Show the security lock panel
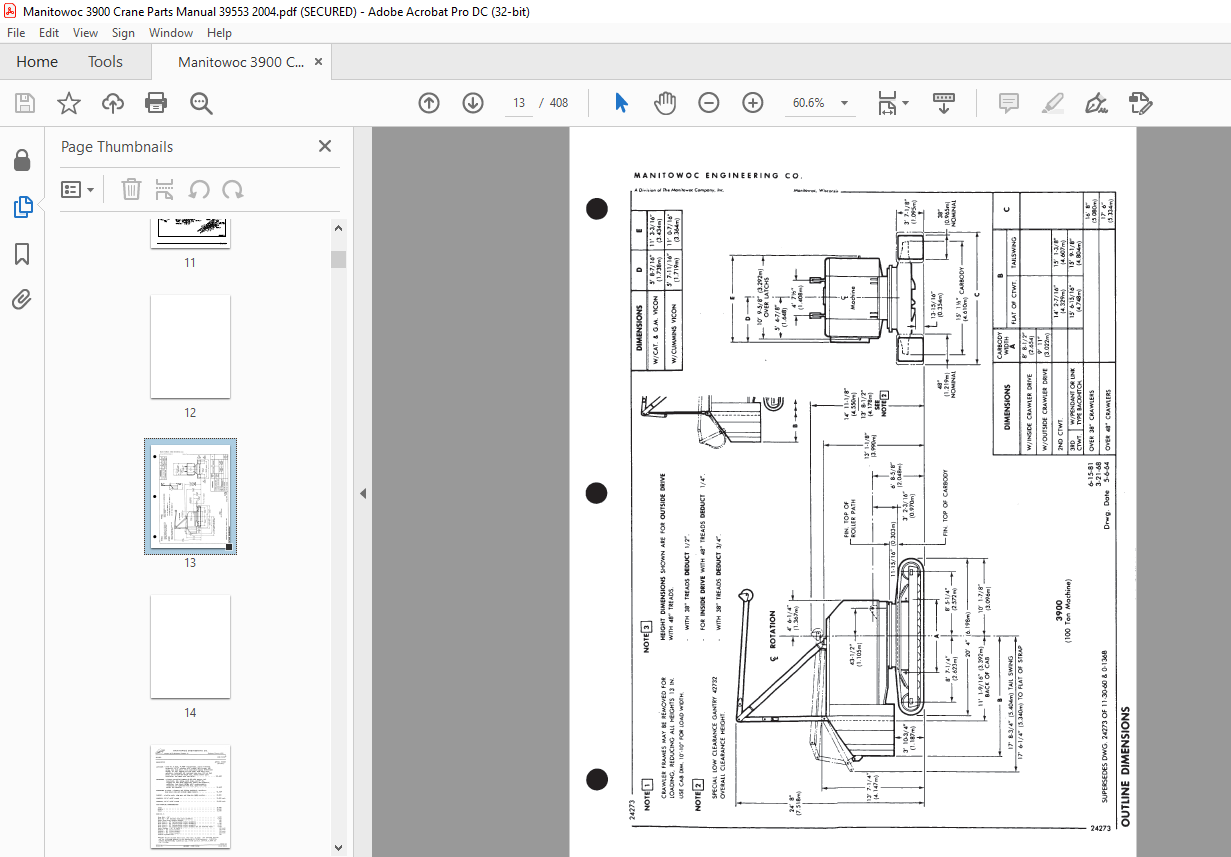 point(22,160)
